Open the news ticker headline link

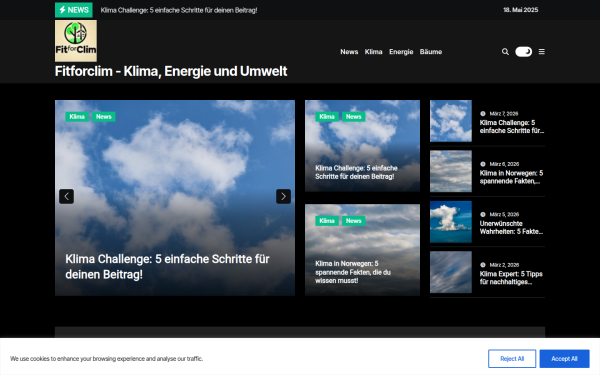pos(179,10)
